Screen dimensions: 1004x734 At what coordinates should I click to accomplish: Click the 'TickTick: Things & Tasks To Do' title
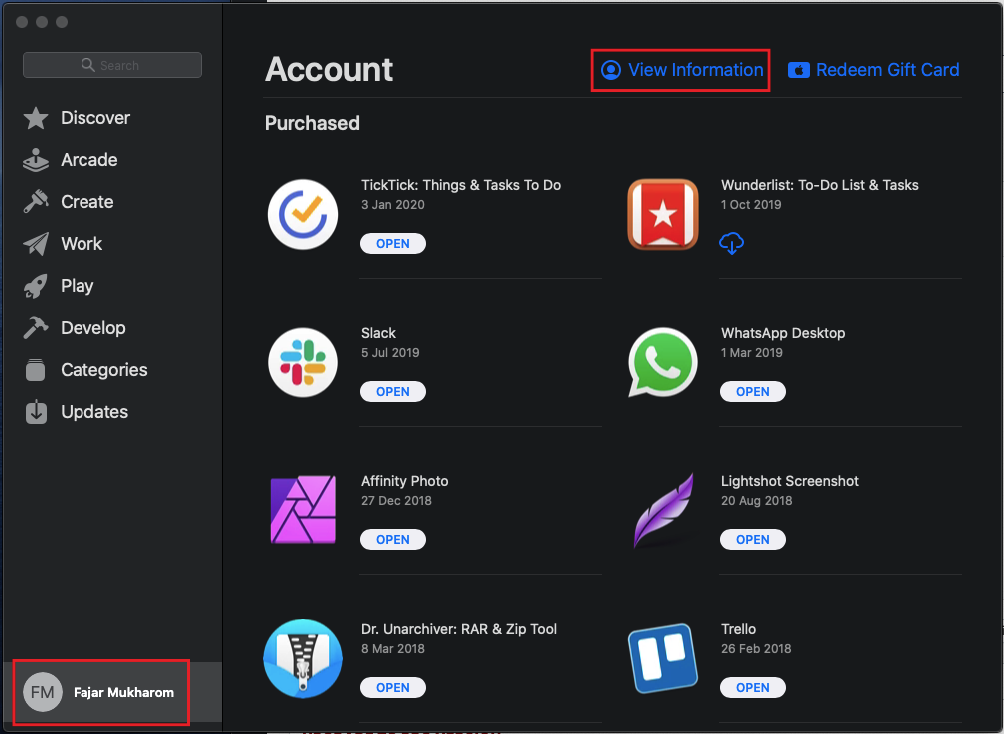(461, 185)
